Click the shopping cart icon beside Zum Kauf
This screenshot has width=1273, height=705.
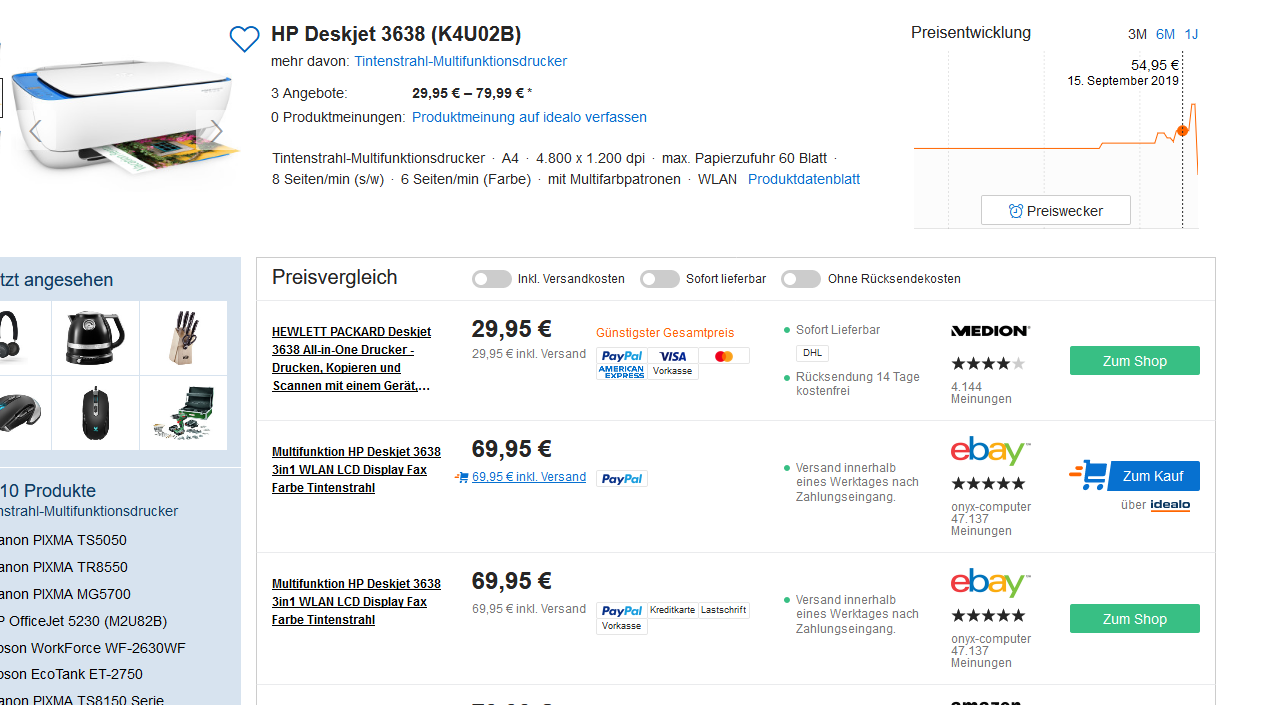(x=1087, y=475)
